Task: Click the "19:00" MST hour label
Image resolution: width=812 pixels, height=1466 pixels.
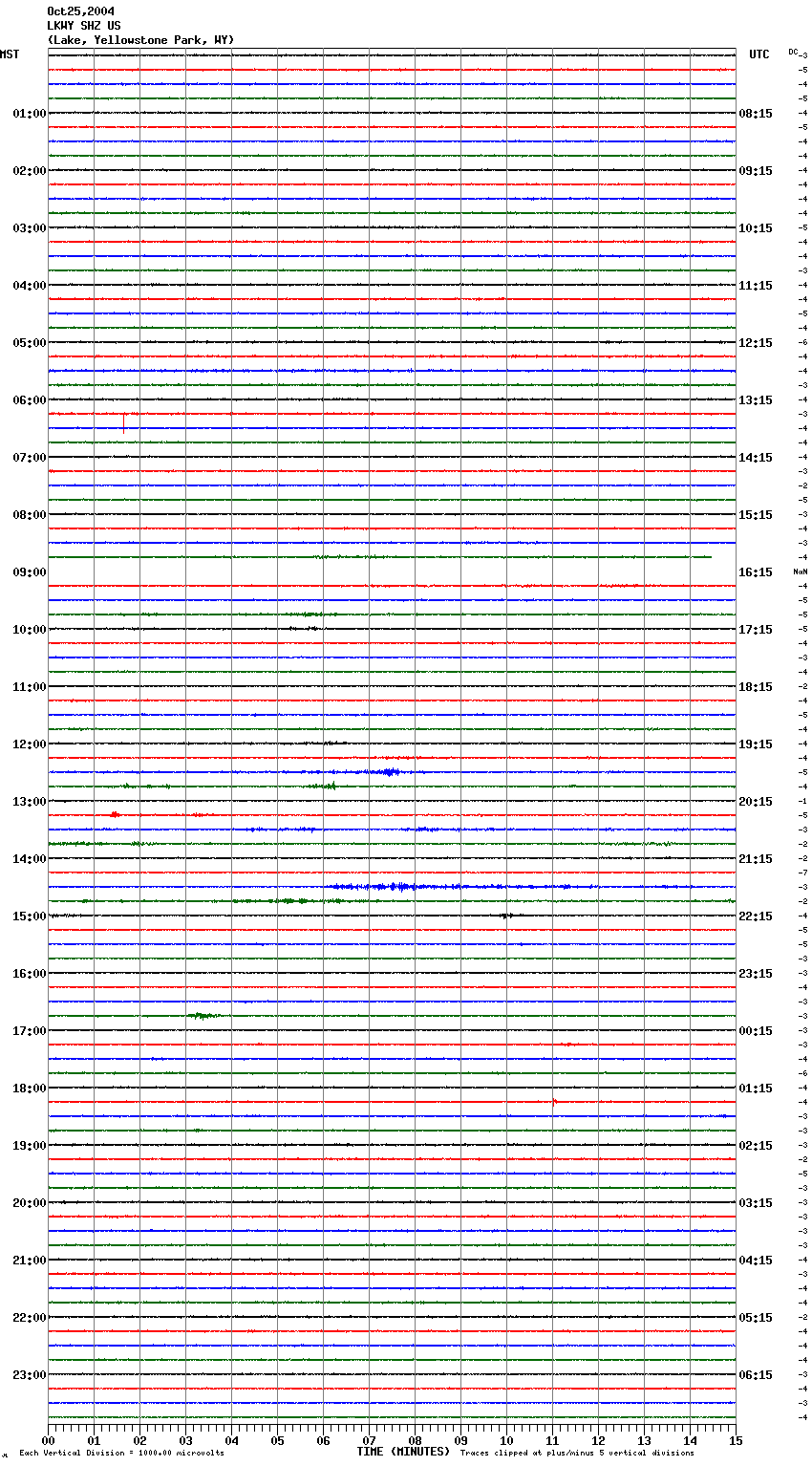Action: (30, 1146)
